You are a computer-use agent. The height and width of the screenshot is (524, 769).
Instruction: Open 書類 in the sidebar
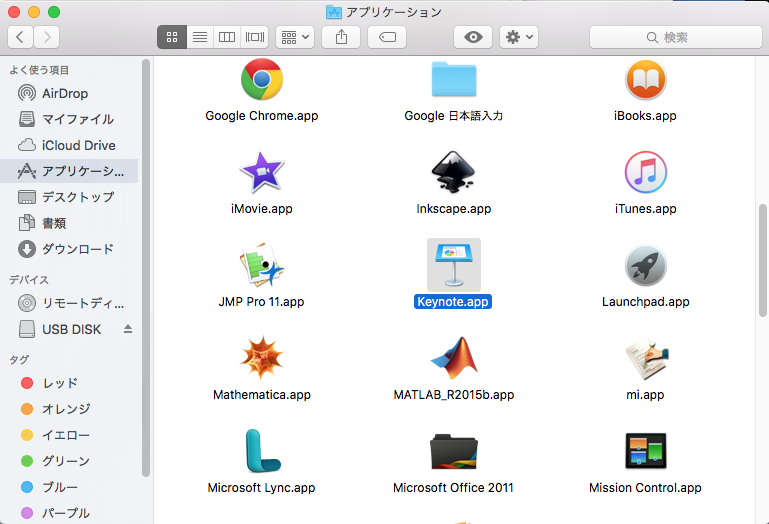69,223
